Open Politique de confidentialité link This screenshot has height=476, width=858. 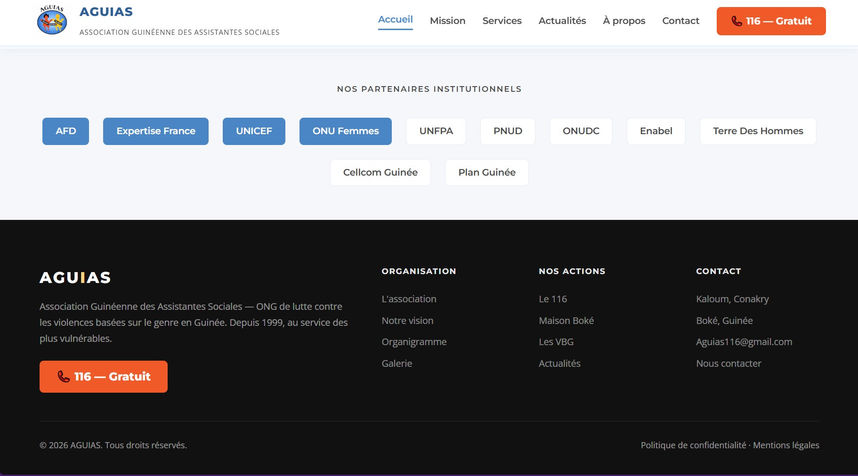point(693,445)
